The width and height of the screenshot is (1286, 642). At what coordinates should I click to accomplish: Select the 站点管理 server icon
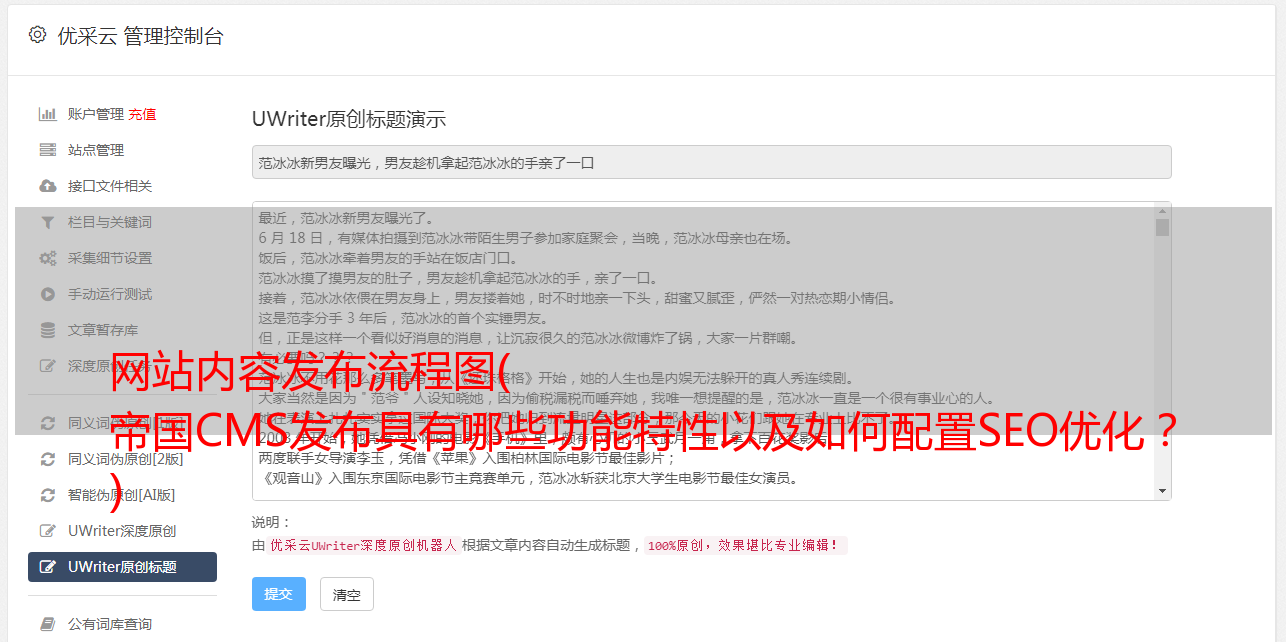point(47,150)
